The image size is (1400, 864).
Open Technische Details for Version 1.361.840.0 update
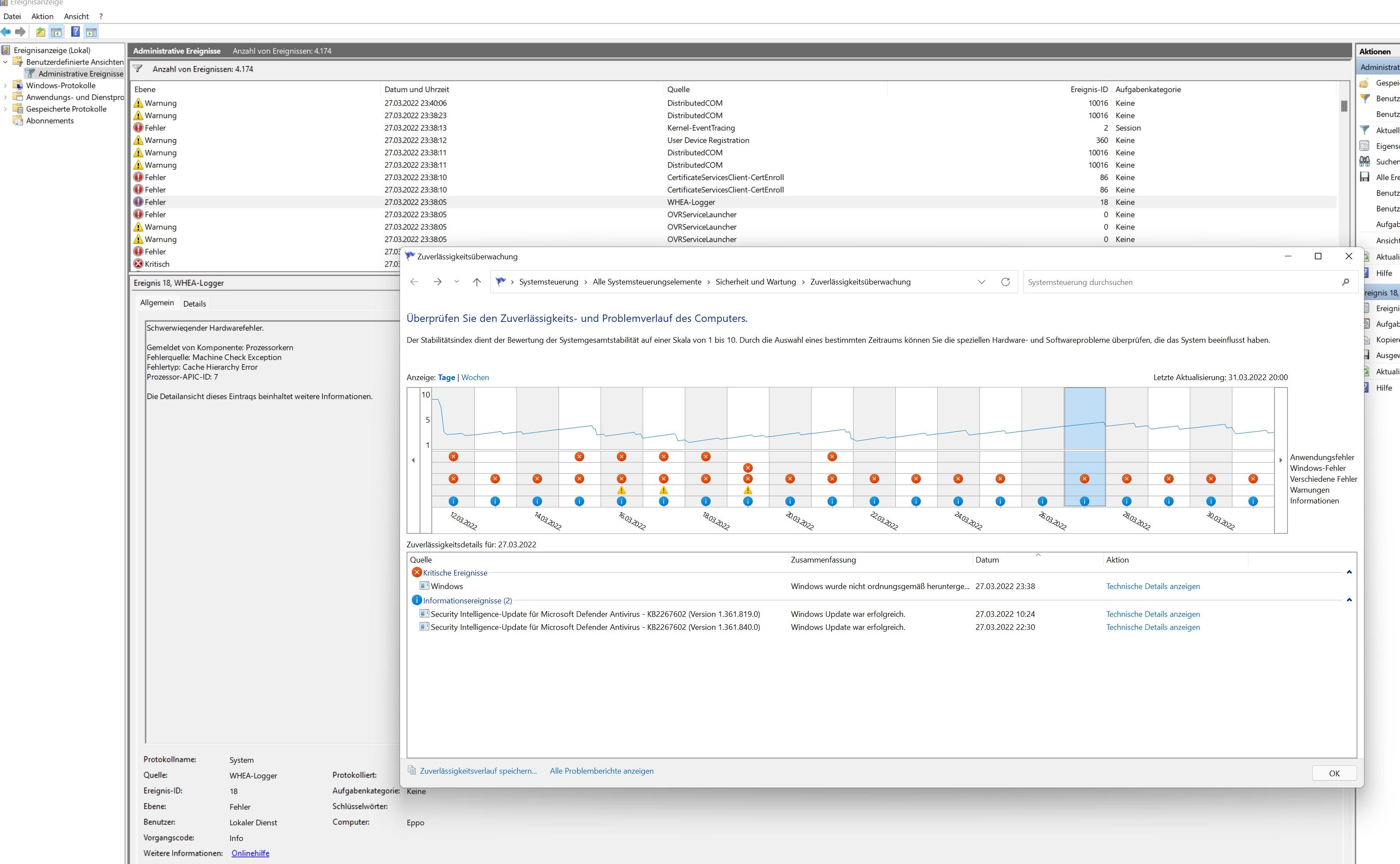1152,627
